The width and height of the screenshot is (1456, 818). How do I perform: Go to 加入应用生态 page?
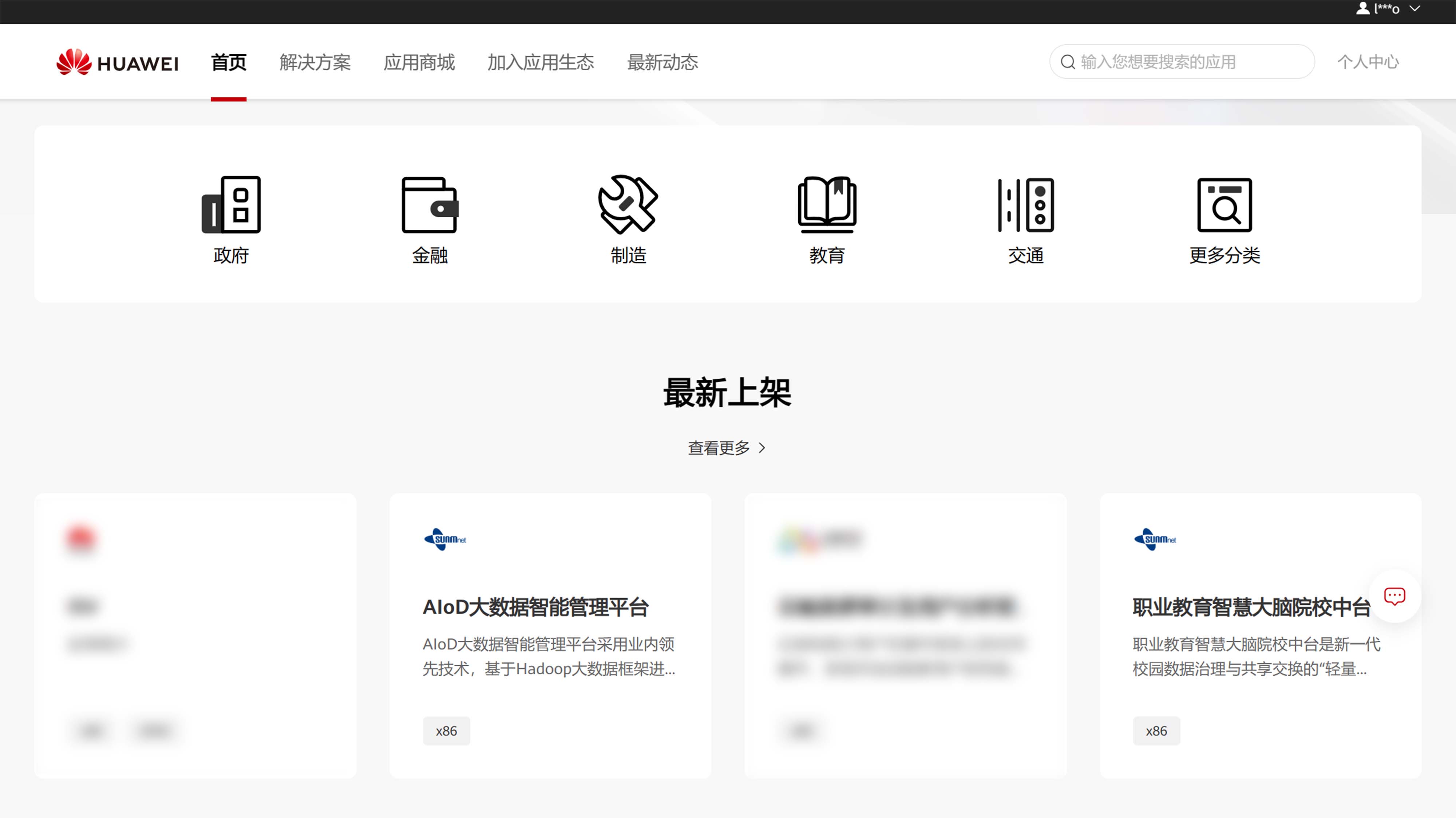click(540, 62)
